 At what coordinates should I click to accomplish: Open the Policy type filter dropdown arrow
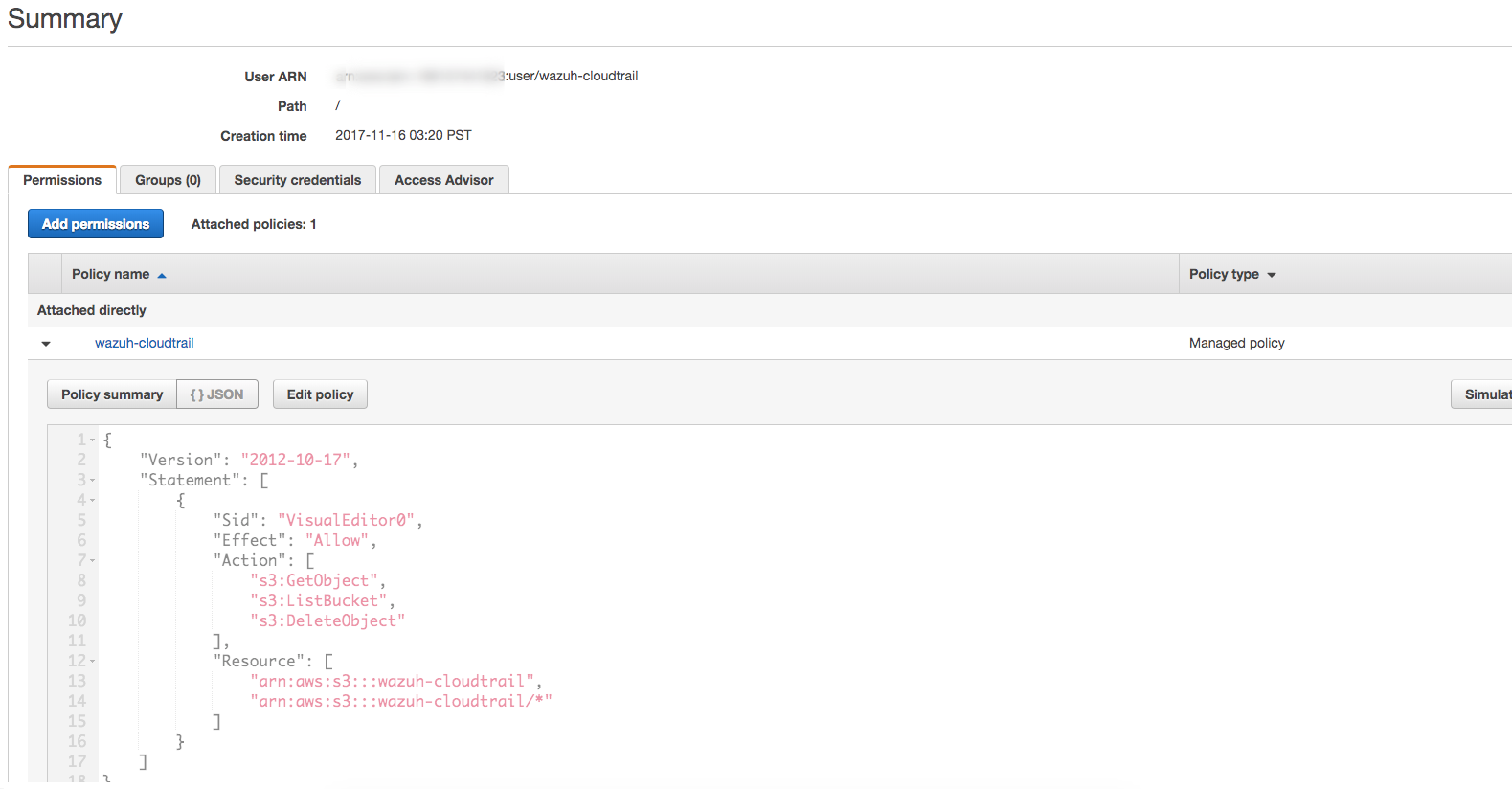(1272, 276)
